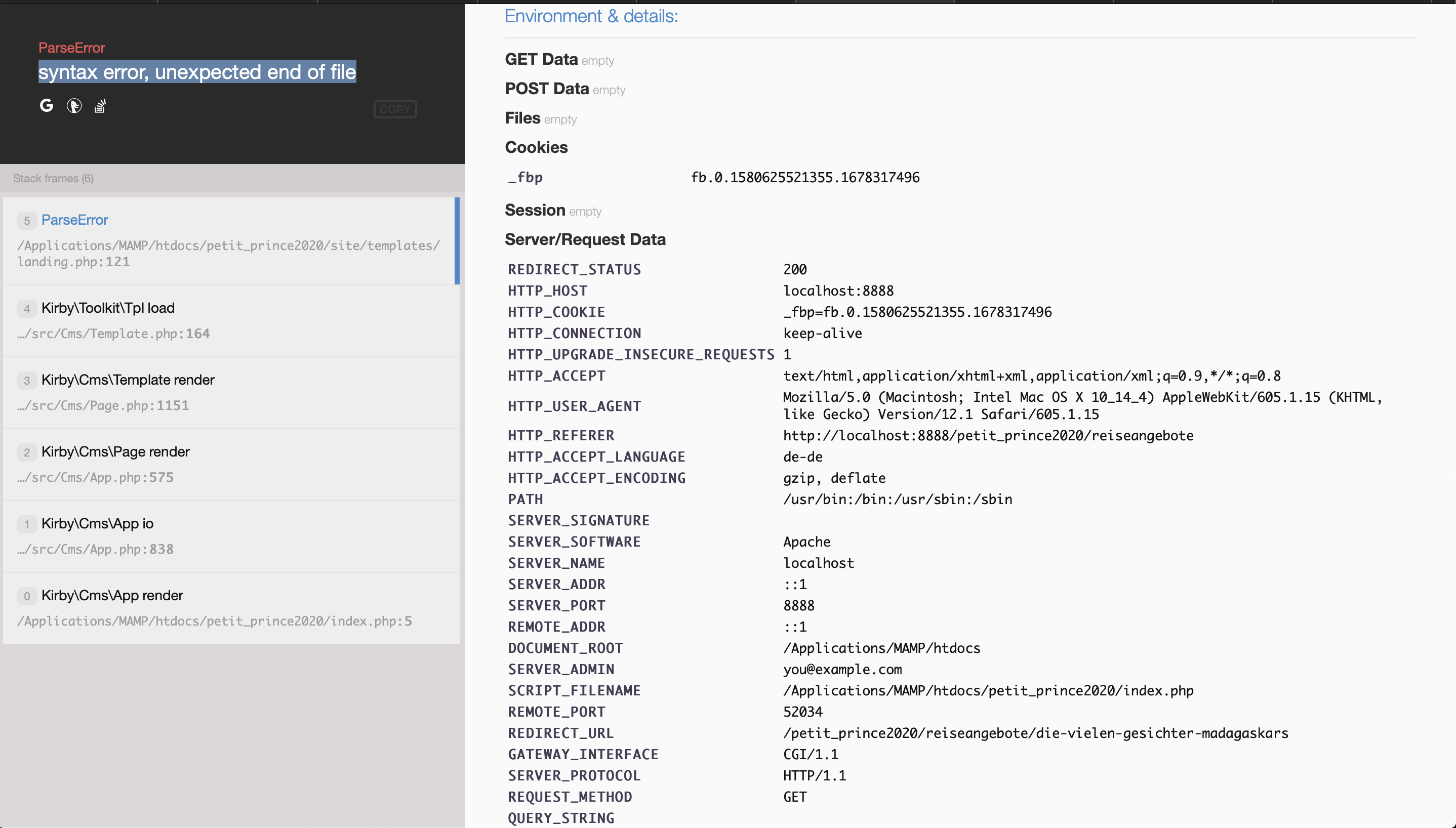Screen dimensions: 1456x828
Task: Open the Kirby\Toolkit\Tpl load frame
Action: click(107, 308)
